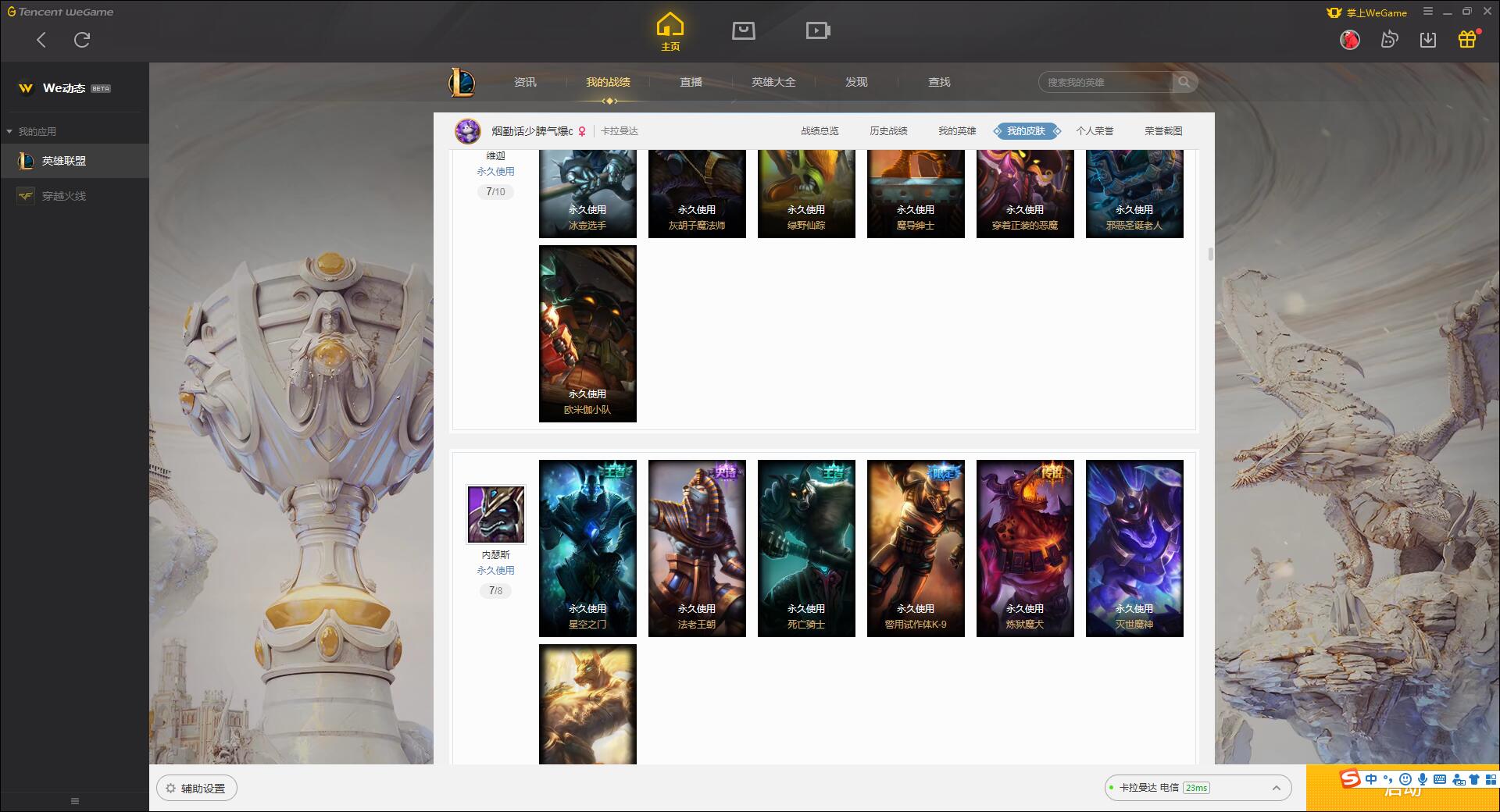Viewport: 1500px width, 812px height.
Task: Open the Sogou skin shirt icon
Action: [x=1474, y=778]
